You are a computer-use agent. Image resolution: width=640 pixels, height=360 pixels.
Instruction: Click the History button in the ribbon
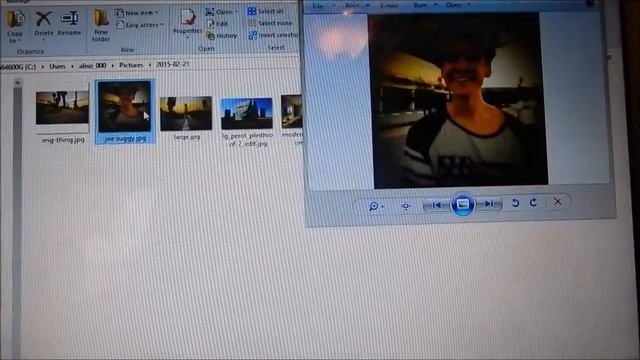222,36
